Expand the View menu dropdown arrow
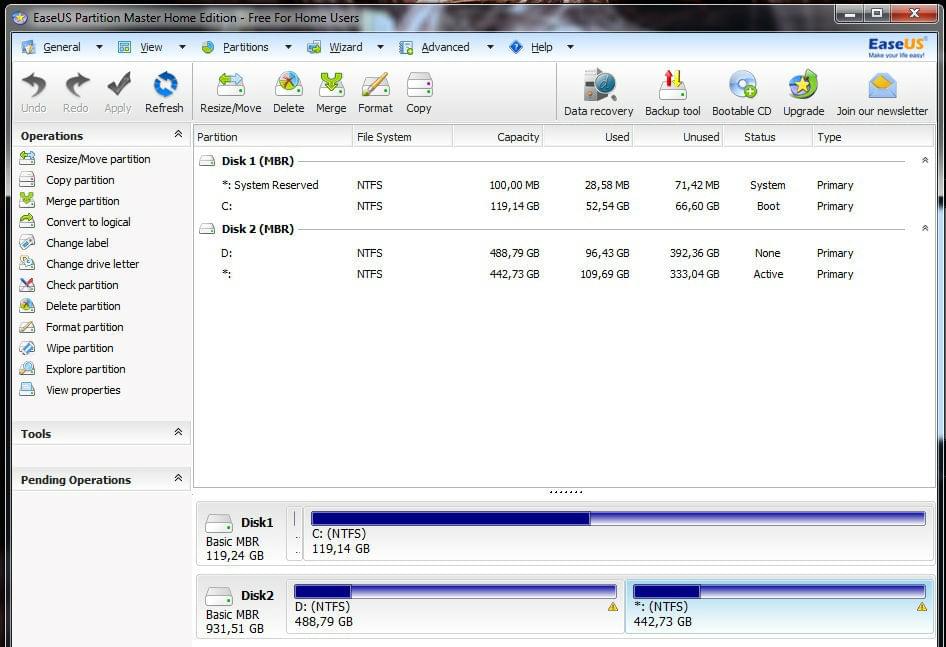 [182, 47]
